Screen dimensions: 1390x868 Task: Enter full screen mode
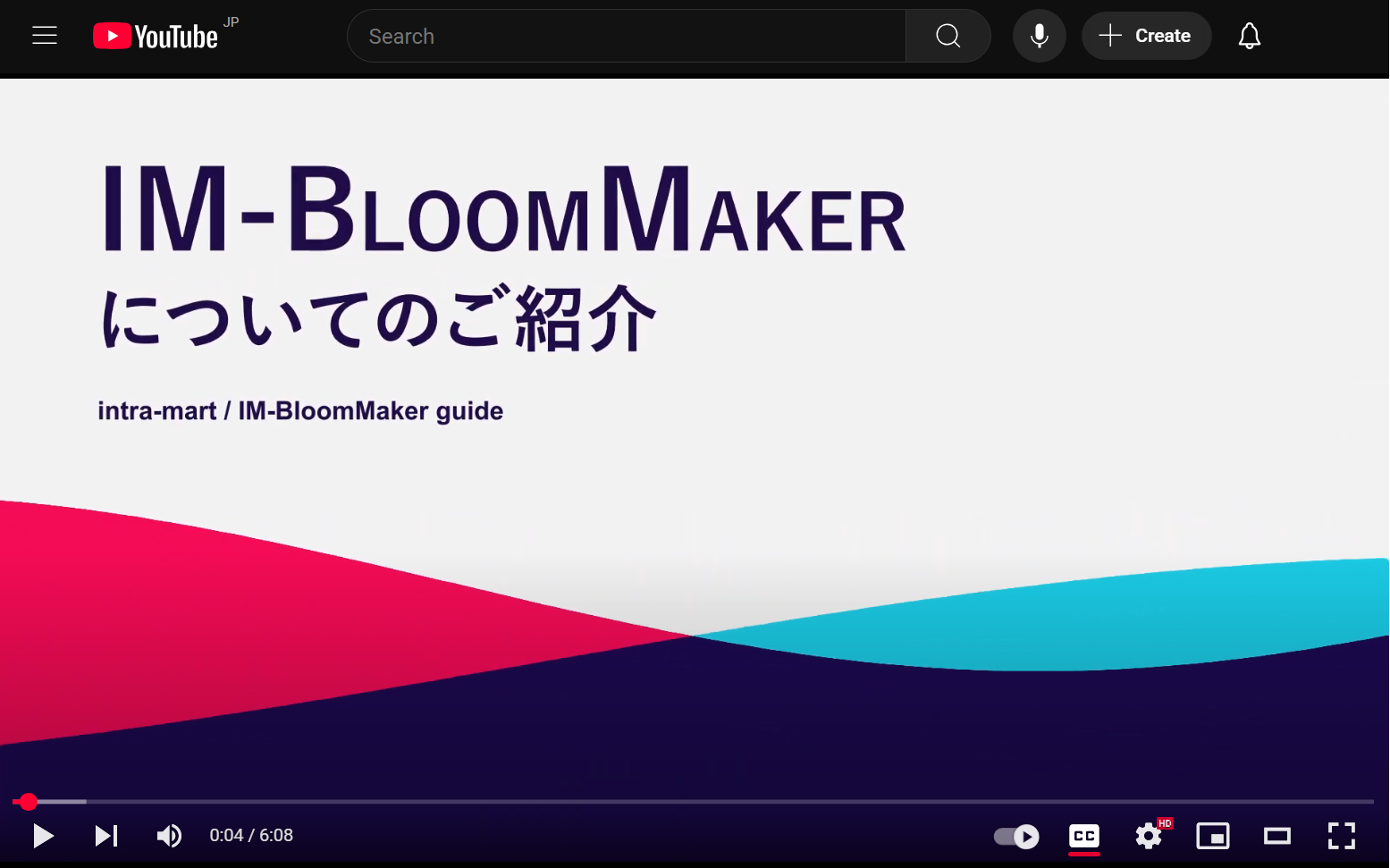(x=1342, y=837)
